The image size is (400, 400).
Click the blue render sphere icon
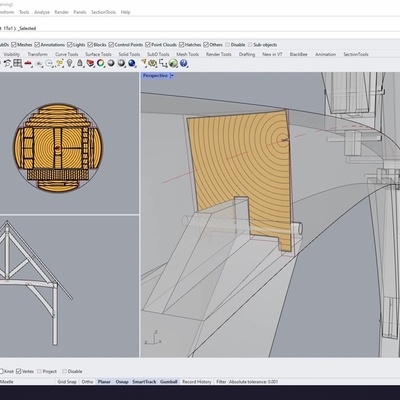point(132,63)
